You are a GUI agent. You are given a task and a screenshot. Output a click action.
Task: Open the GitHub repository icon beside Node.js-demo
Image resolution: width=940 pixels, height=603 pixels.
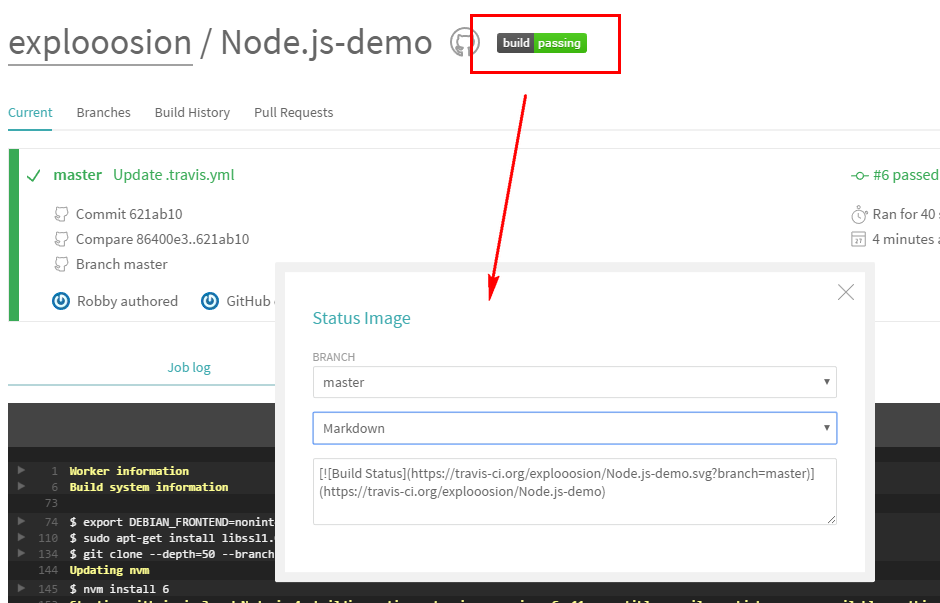[x=465, y=43]
